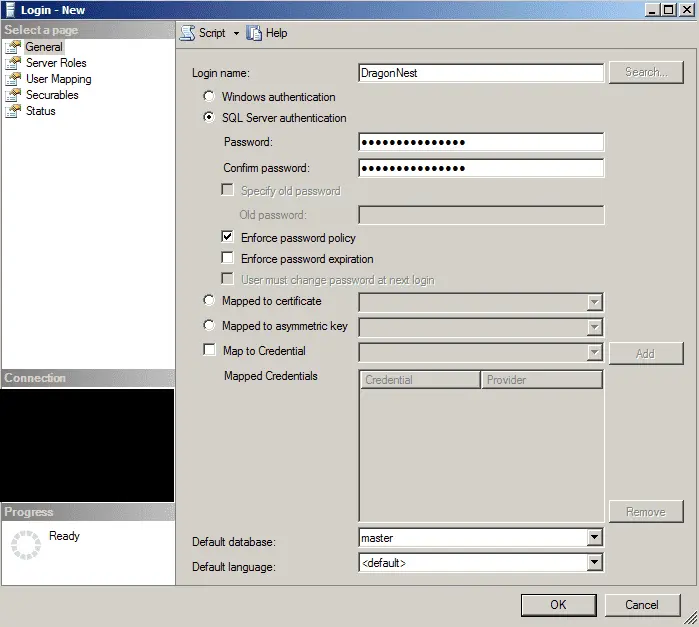Click the Credential column header
The width and height of the screenshot is (699, 627).
point(420,380)
